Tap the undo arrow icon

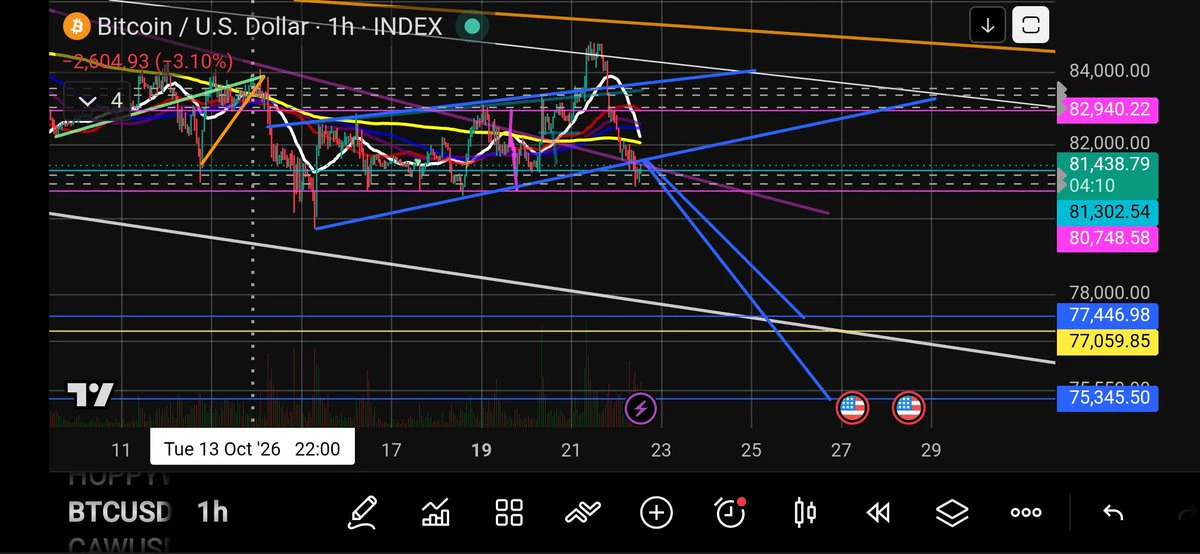[1112, 513]
